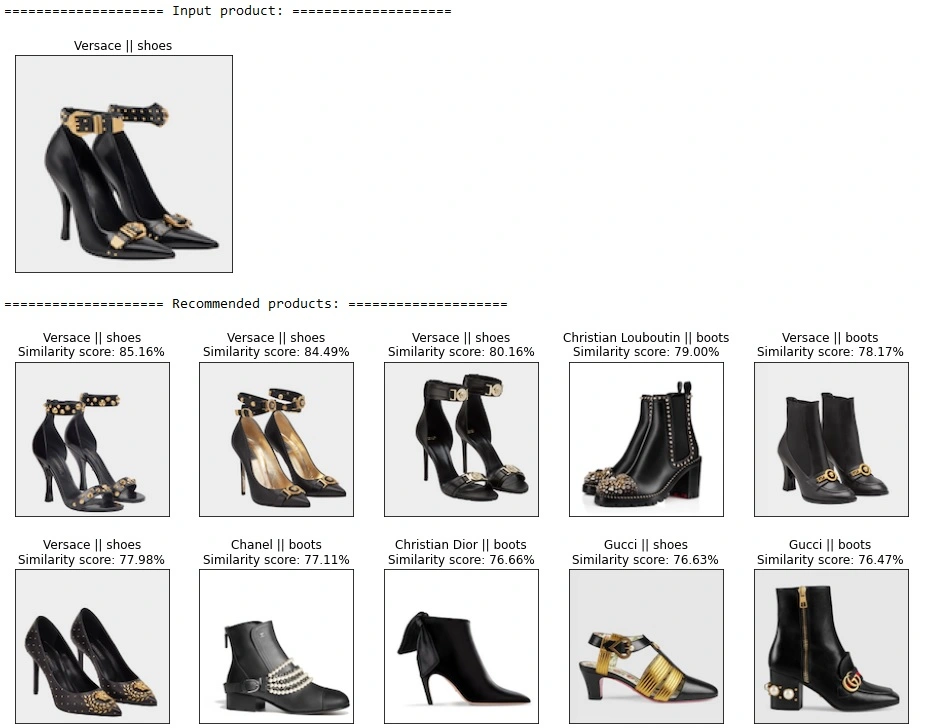The image size is (926, 728).
Task: Click the Gucci gold-strap shoes image
Action: pos(646,646)
